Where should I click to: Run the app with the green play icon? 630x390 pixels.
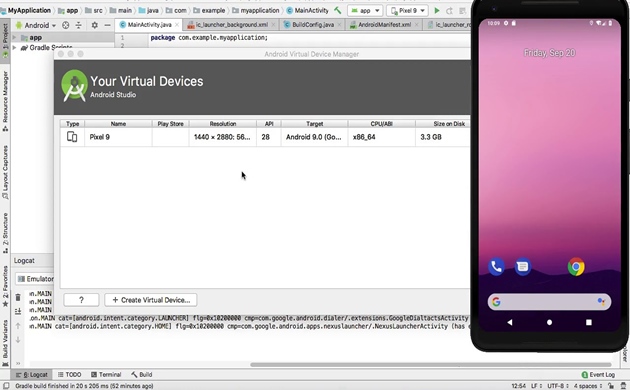click(x=437, y=11)
